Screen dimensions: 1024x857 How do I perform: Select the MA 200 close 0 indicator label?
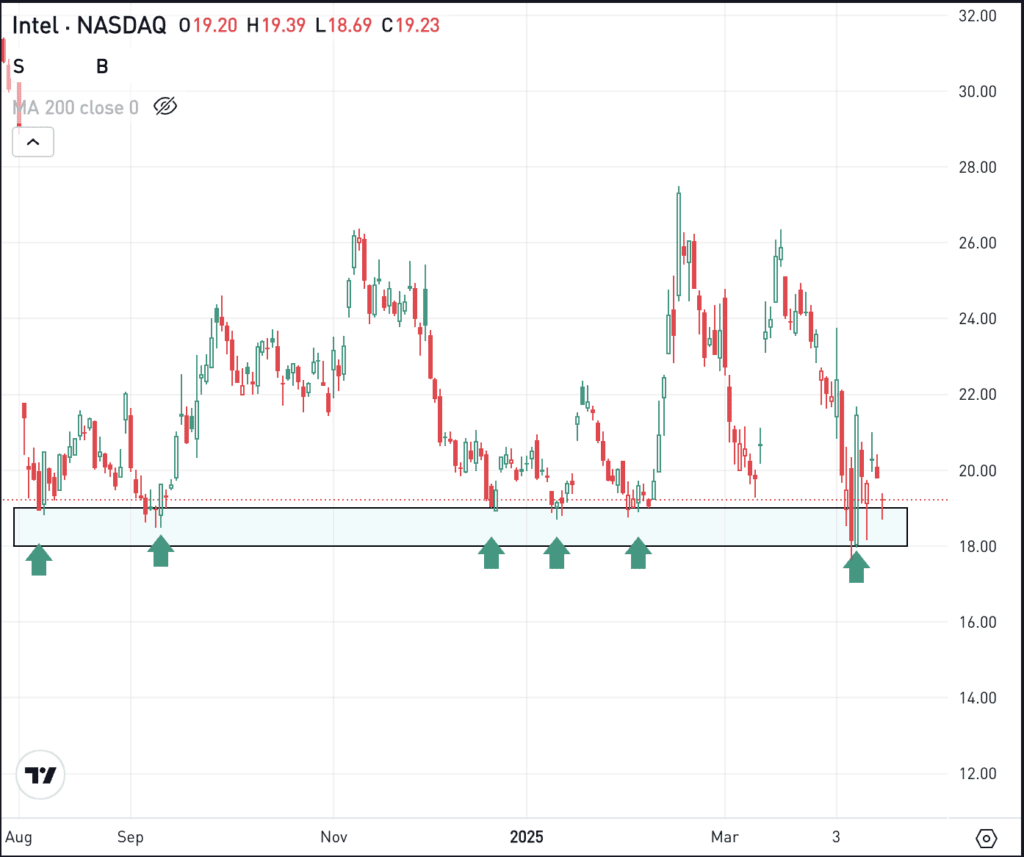[x=76, y=107]
